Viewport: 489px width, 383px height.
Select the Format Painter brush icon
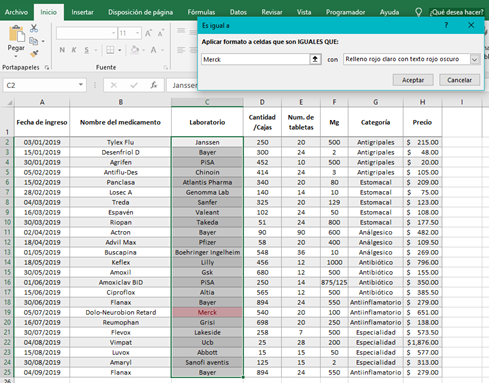point(34,54)
